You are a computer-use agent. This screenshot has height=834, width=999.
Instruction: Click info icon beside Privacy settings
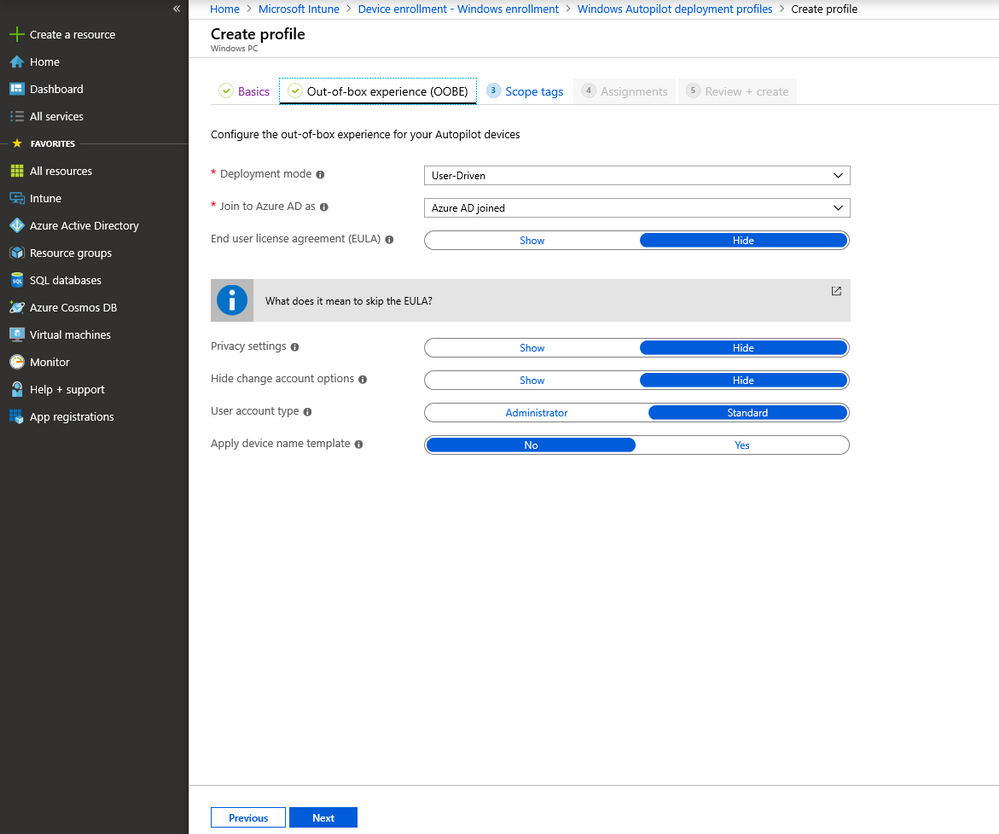[x=295, y=347]
